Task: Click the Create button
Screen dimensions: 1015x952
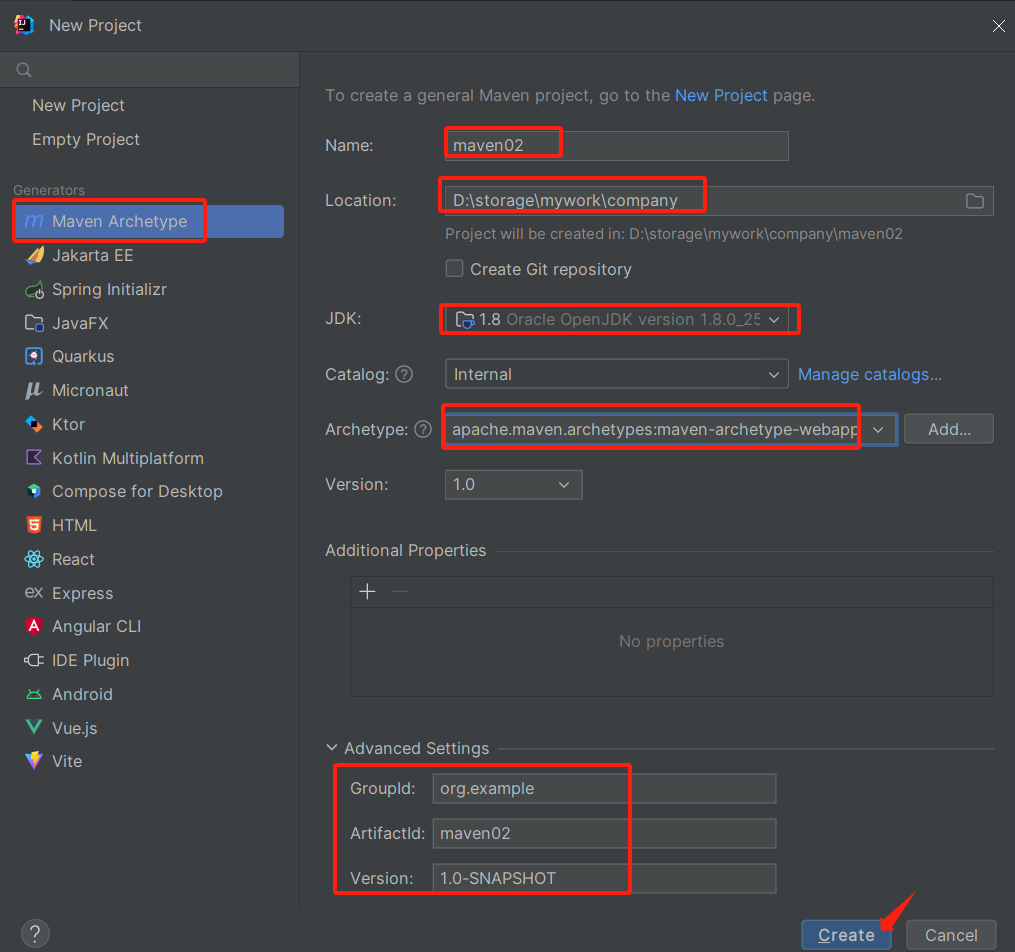Action: (x=846, y=935)
